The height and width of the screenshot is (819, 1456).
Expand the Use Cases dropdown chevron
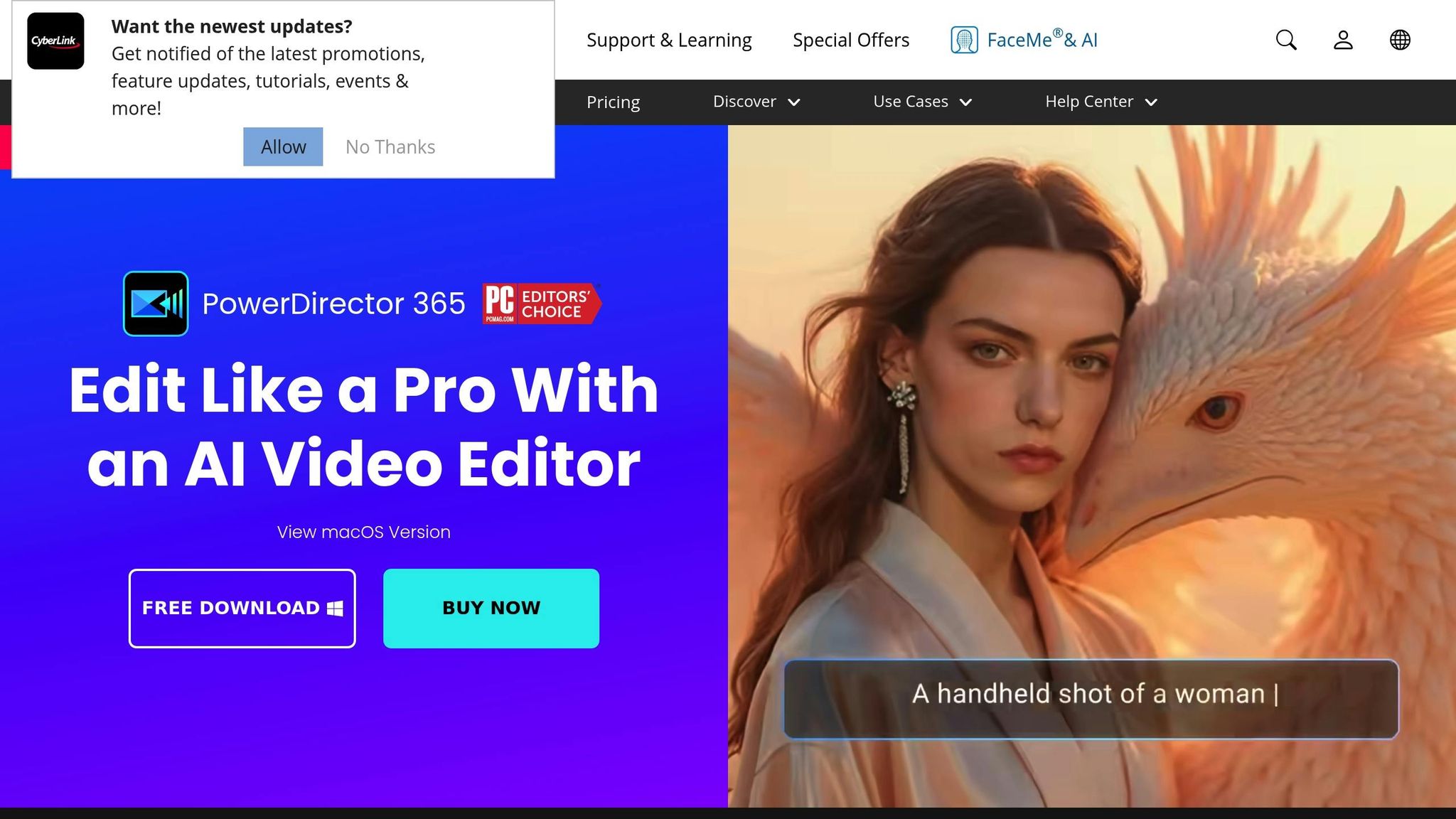pos(965,102)
